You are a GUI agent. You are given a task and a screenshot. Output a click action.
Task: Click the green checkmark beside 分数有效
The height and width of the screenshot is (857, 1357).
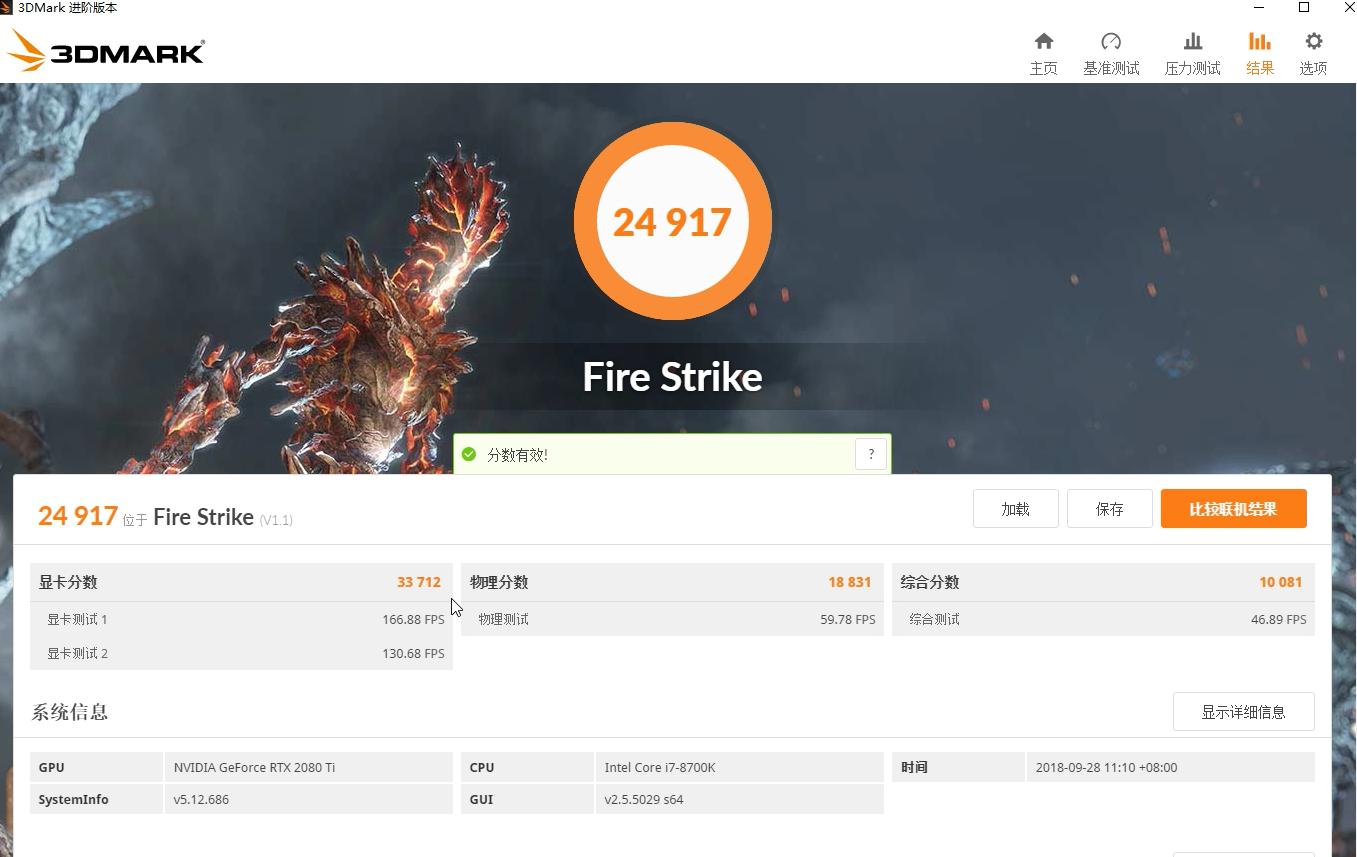tap(468, 453)
